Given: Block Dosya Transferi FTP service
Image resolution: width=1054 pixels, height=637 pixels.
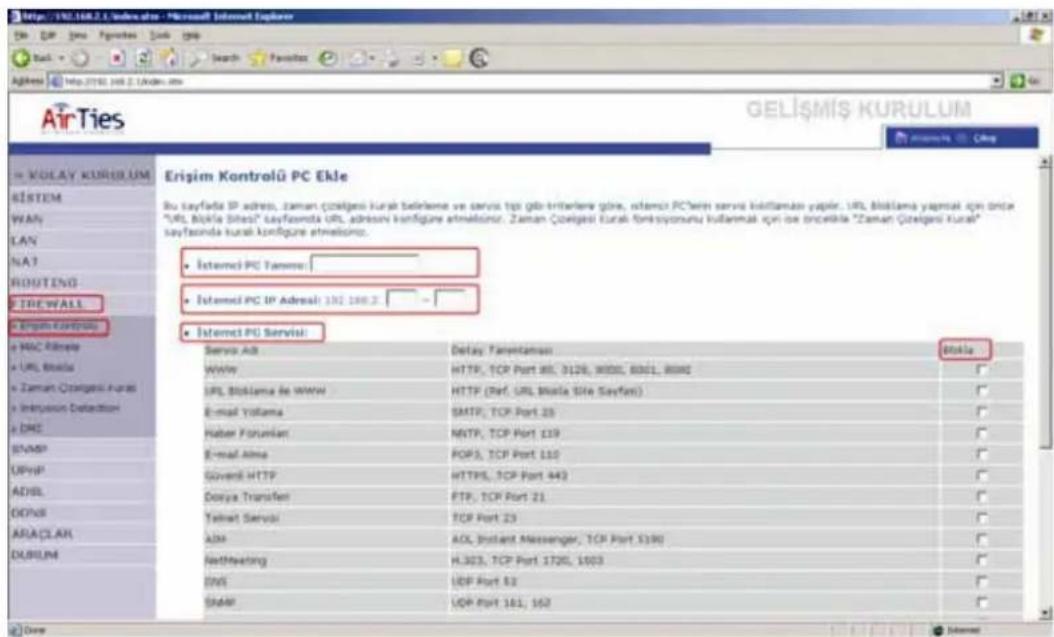Looking at the screenshot, I should tap(982, 497).
